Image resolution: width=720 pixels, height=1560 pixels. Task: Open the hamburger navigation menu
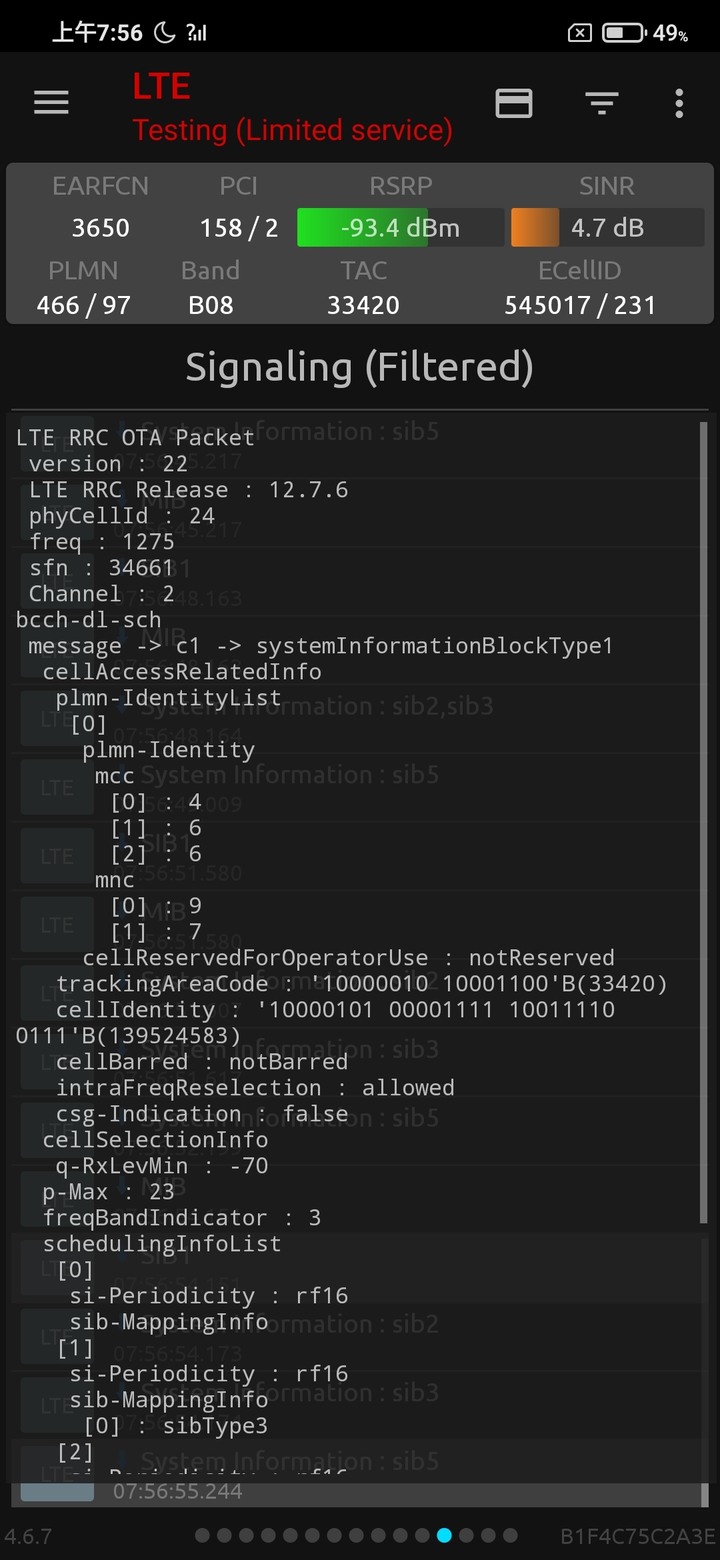tap(51, 103)
